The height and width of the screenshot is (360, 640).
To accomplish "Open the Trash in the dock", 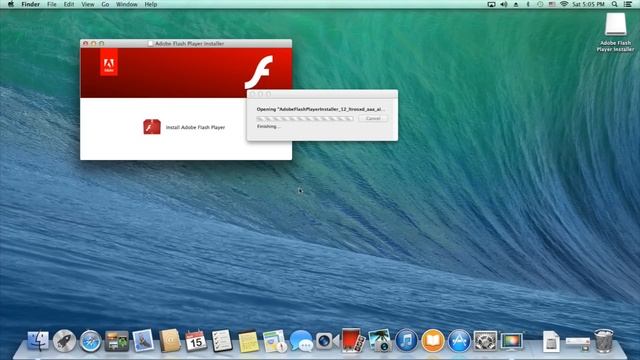I will [x=603, y=340].
